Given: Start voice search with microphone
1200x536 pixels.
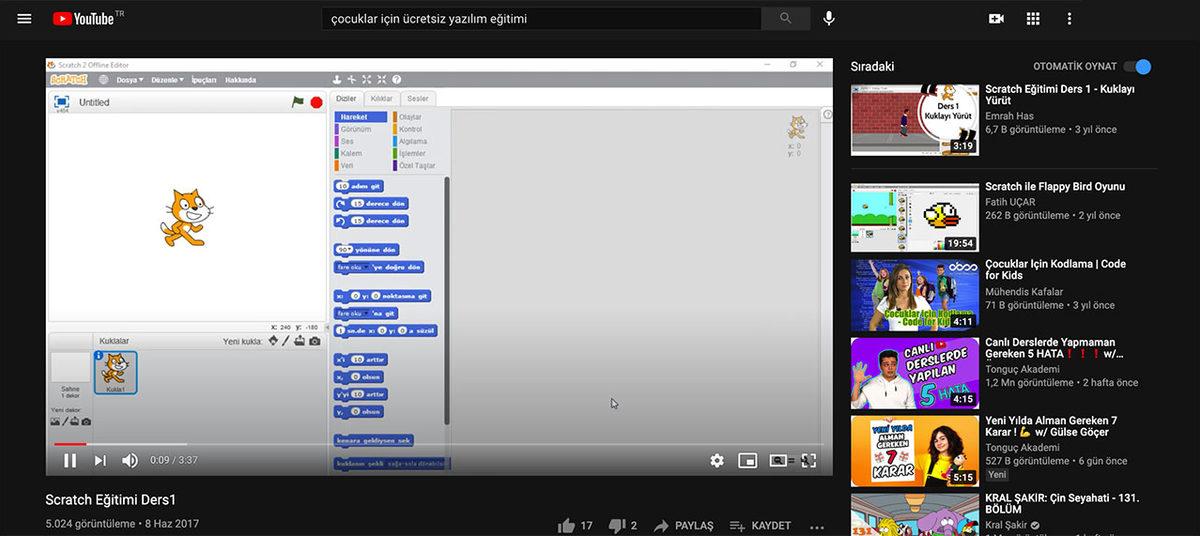Looking at the screenshot, I should point(829,19).
